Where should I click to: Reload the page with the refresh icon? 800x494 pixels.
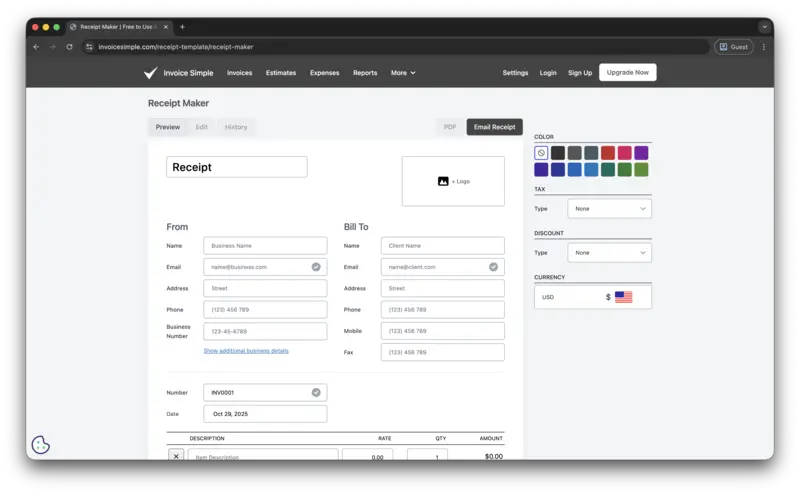(69, 47)
